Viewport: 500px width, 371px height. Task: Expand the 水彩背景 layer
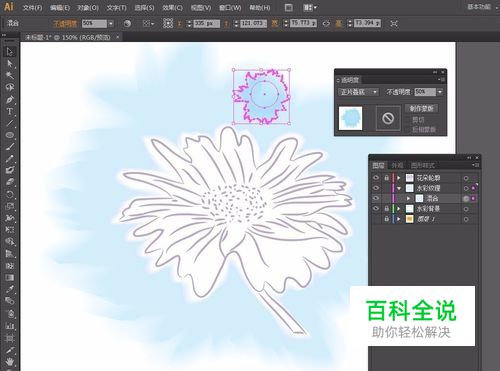[x=399, y=209]
